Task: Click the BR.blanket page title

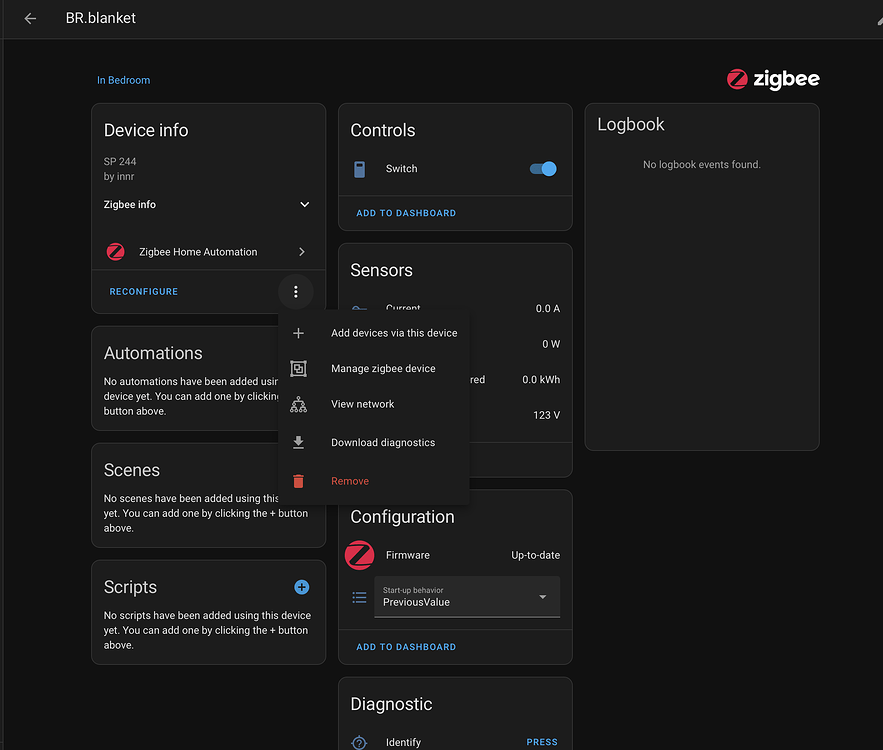Action: point(101,19)
